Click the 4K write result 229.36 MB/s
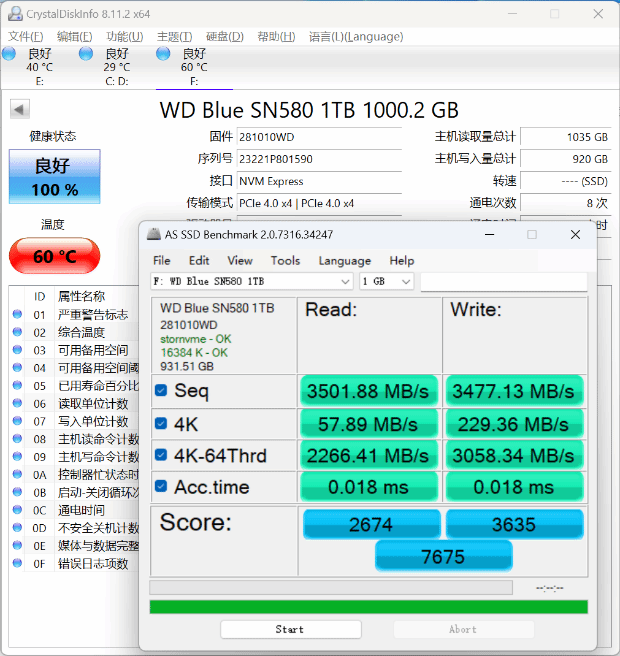Screen dimensions: 620x656 (x=514, y=424)
